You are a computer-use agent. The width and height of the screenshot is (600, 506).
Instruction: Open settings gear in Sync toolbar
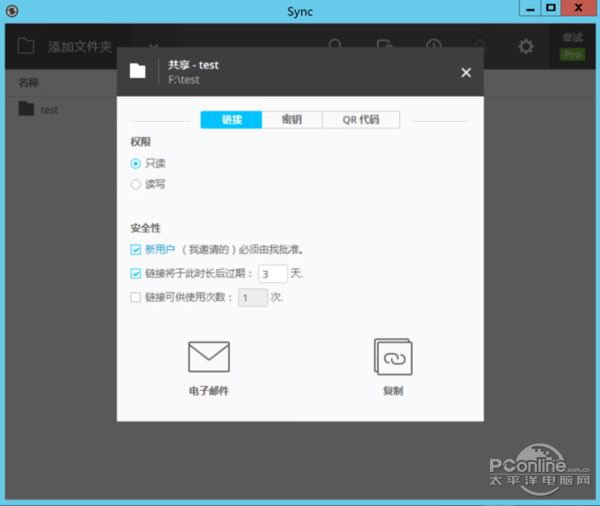526,47
